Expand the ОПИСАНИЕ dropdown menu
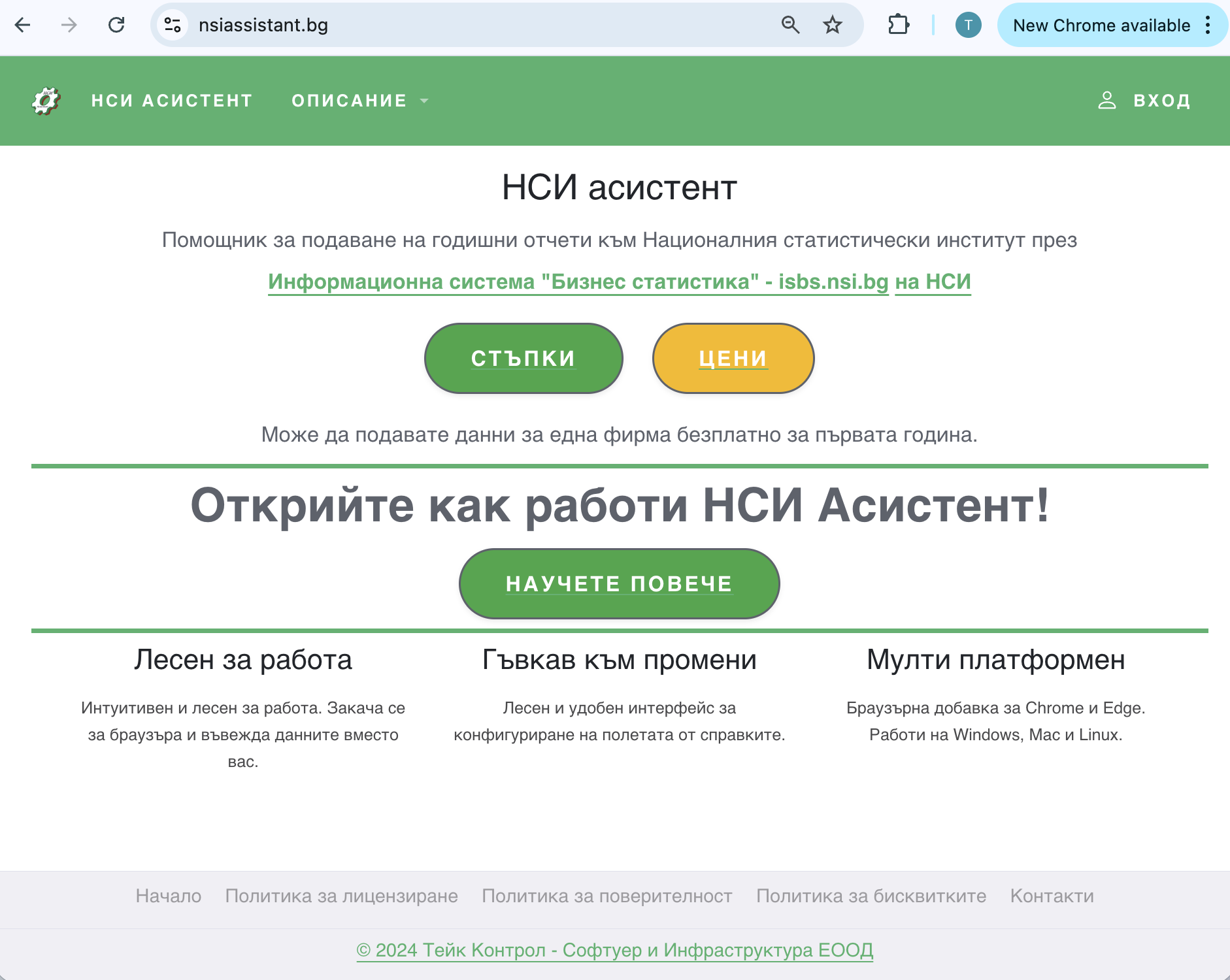The image size is (1230, 980). point(360,100)
